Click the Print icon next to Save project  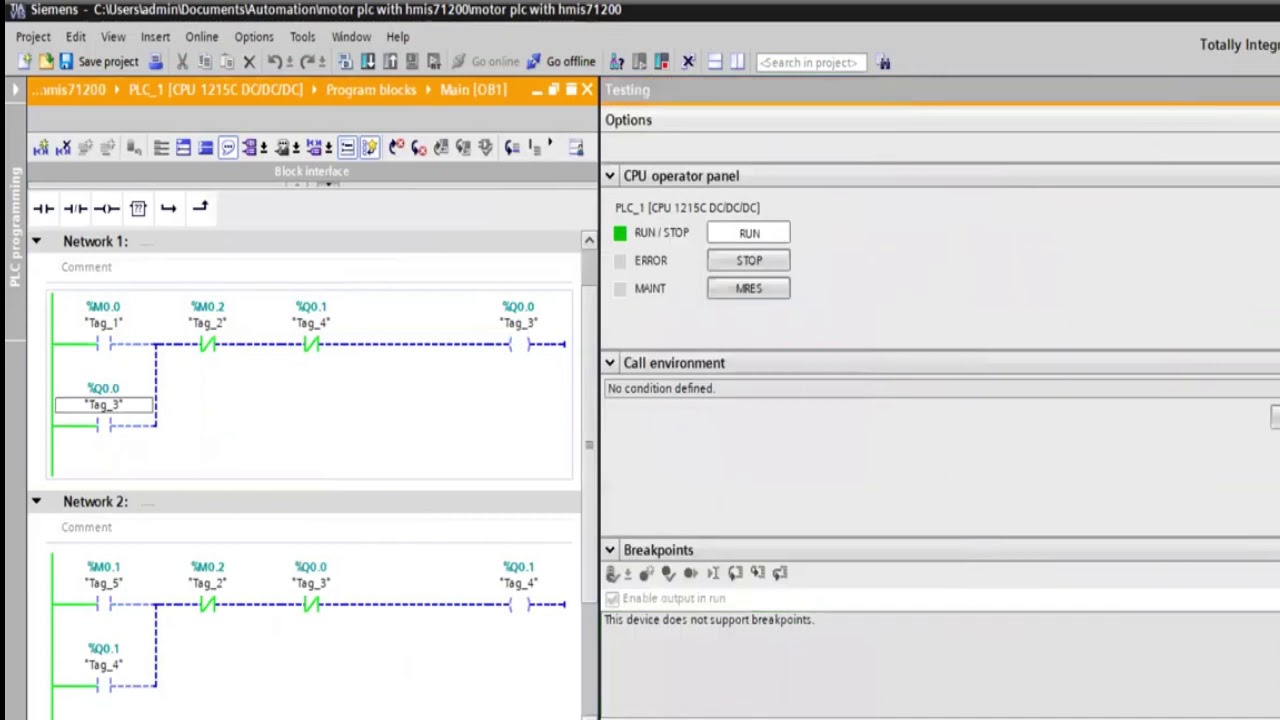click(x=156, y=62)
